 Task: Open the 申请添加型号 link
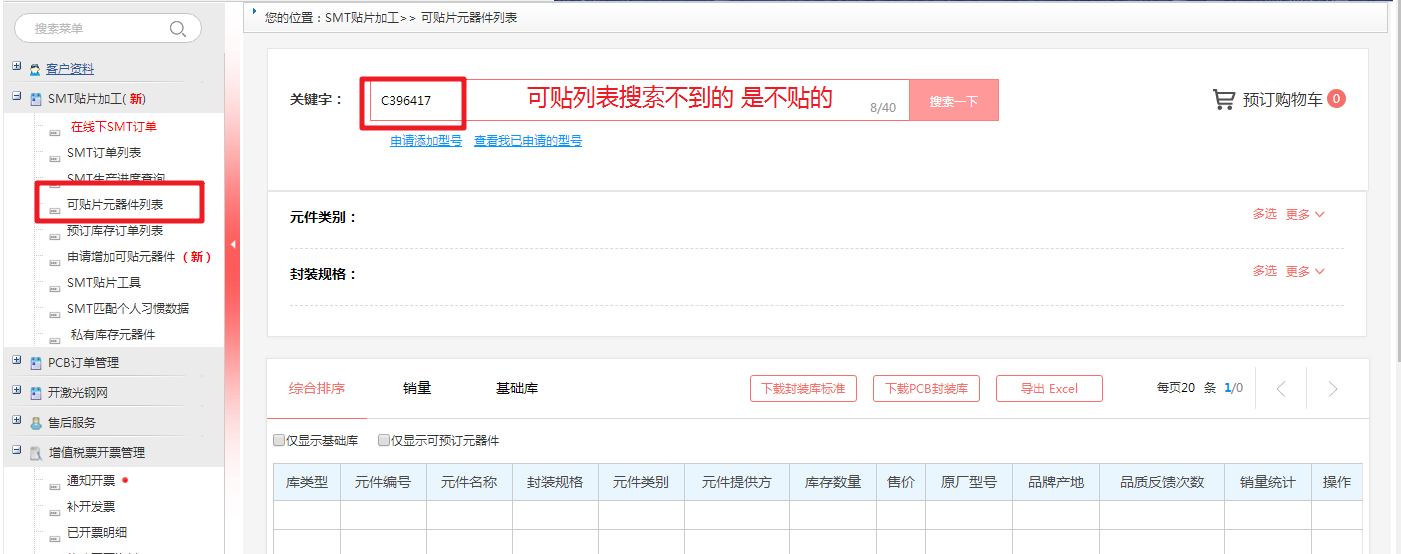tap(426, 141)
